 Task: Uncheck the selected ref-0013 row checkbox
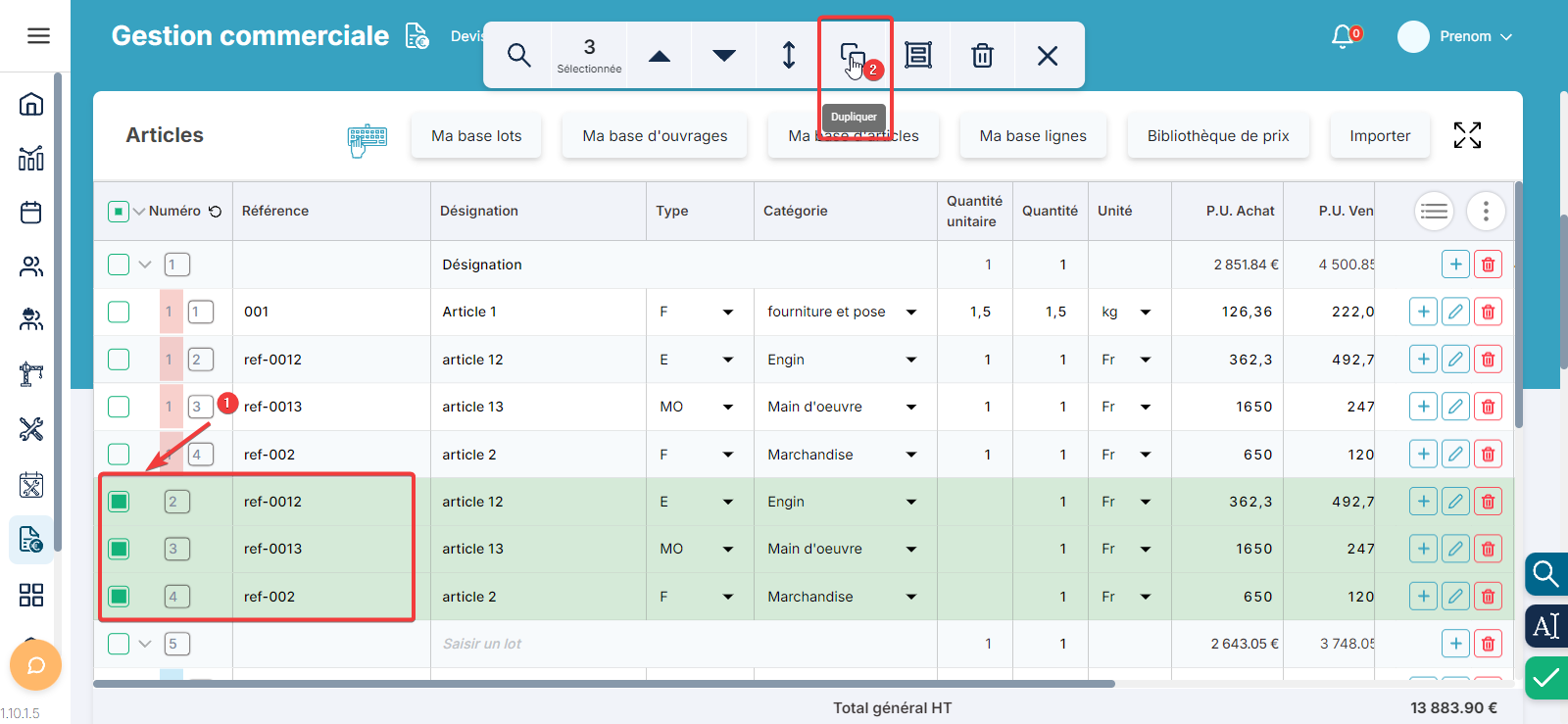point(119,549)
